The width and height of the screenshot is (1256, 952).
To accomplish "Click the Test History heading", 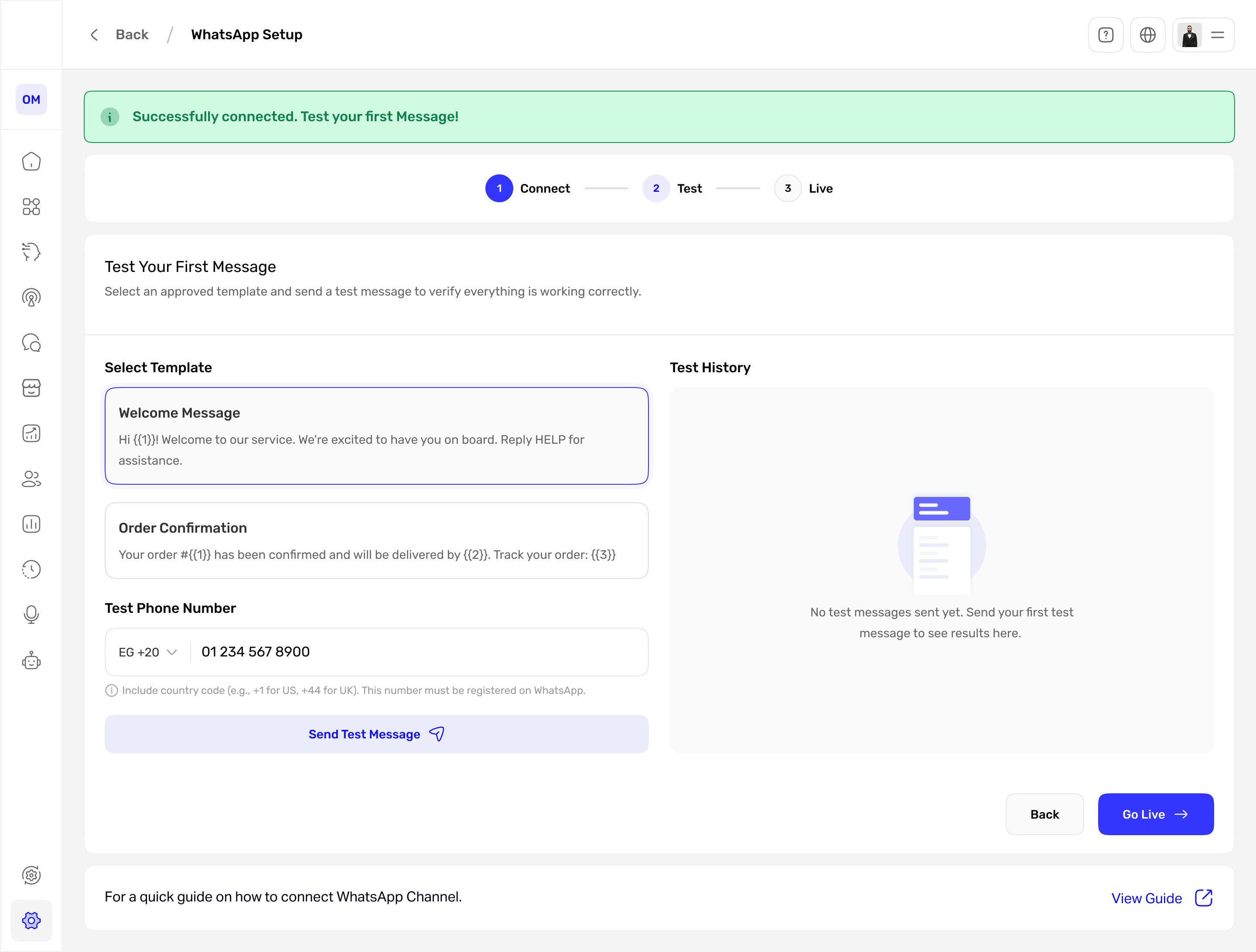I will pos(710,368).
